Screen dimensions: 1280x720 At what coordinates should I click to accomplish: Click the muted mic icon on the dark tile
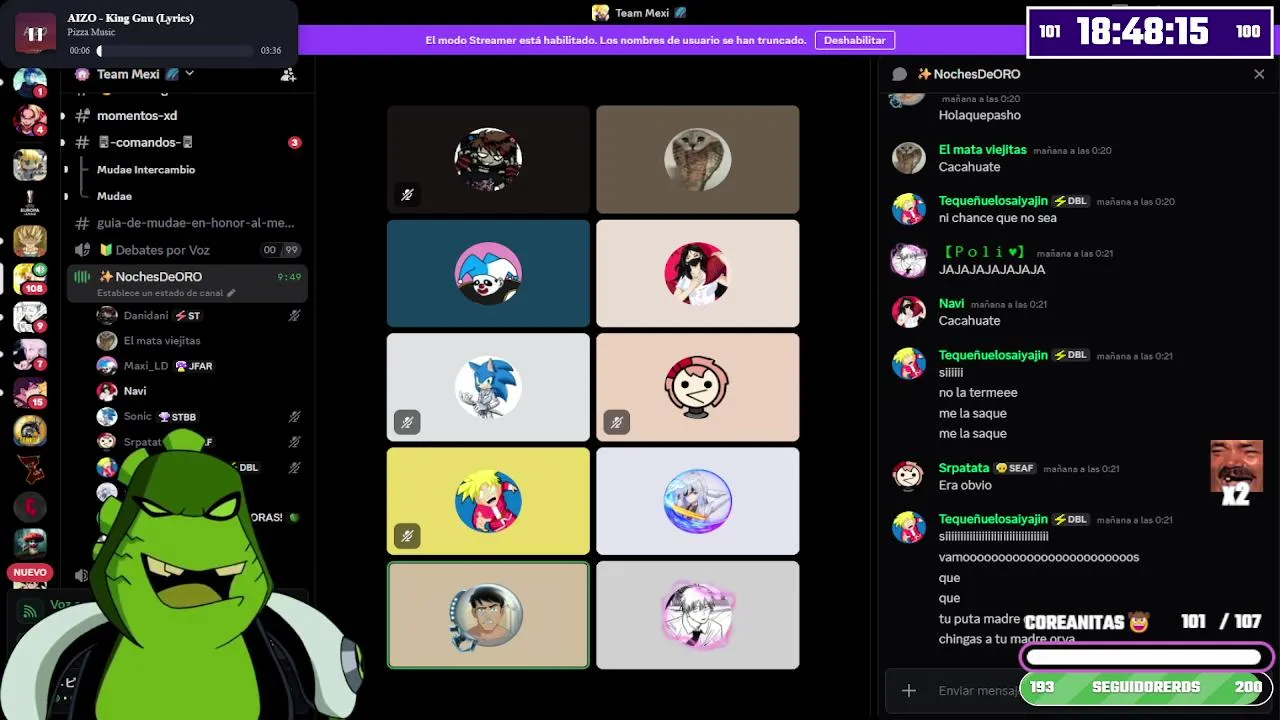tap(407, 195)
